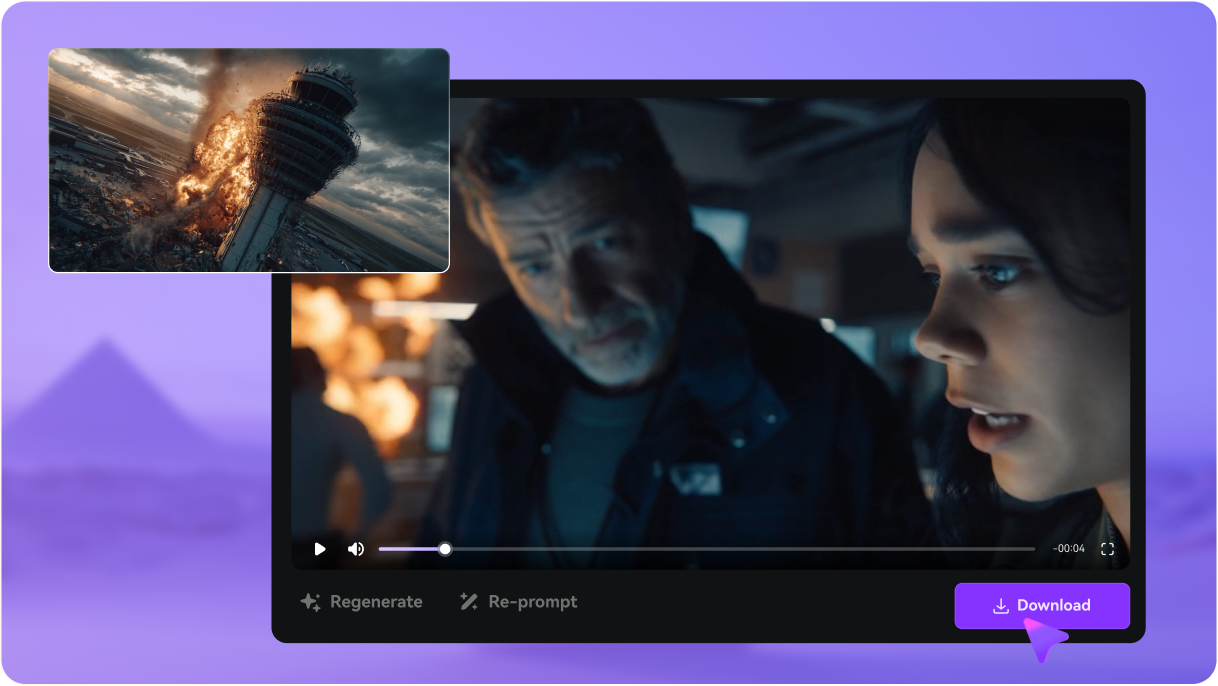Click the played purple portion of the seek bar
Viewport: 1218px width, 686px height.
(410, 549)
